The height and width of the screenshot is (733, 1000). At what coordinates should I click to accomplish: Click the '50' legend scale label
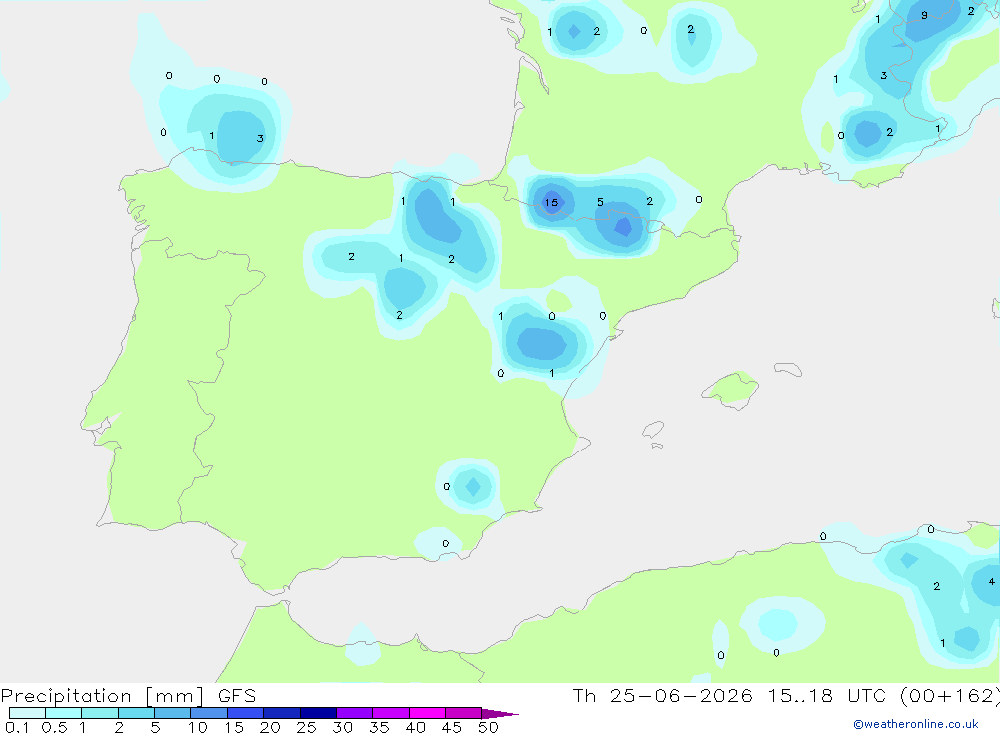488,727
